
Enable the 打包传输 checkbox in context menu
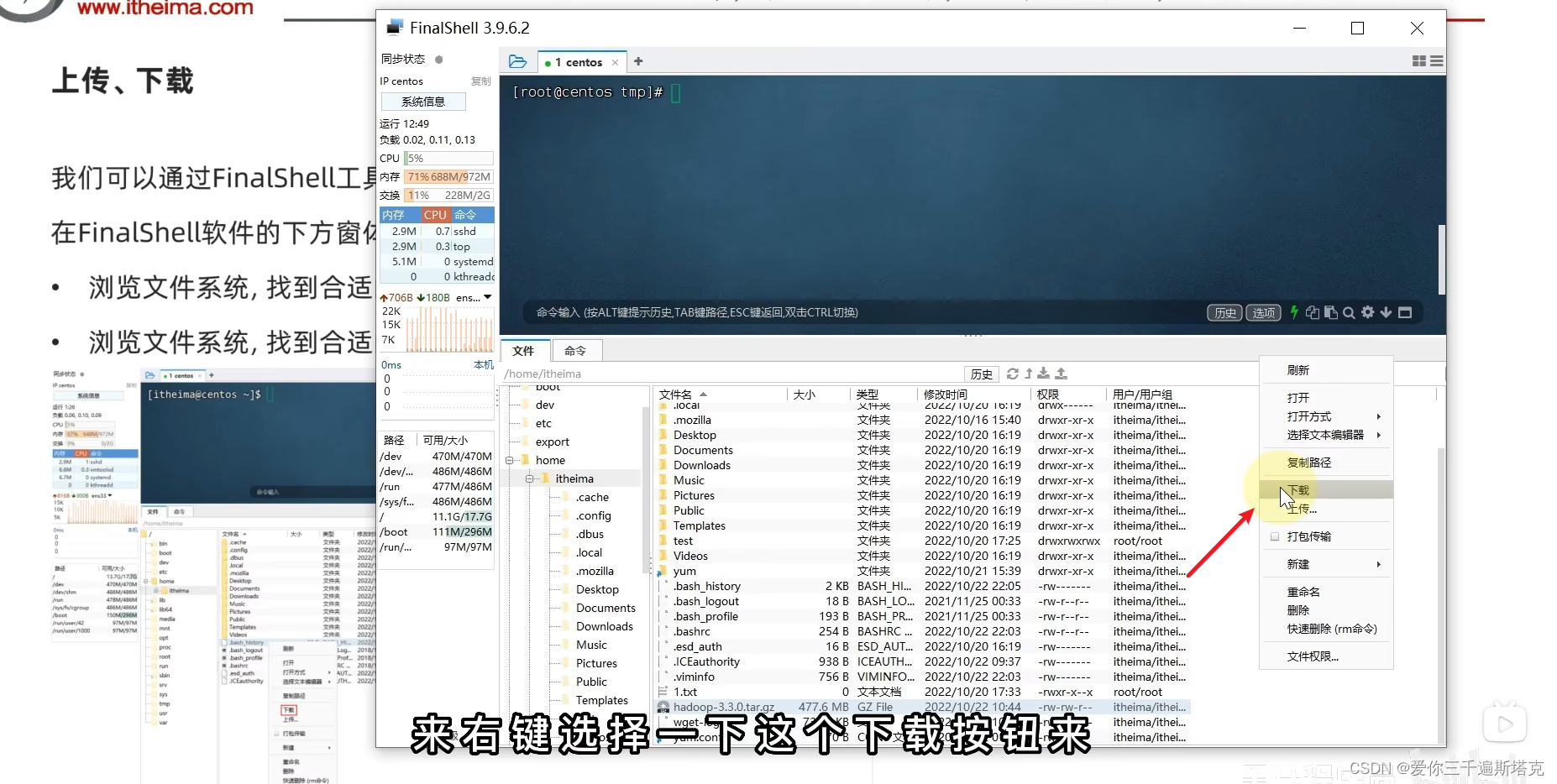1275,536
